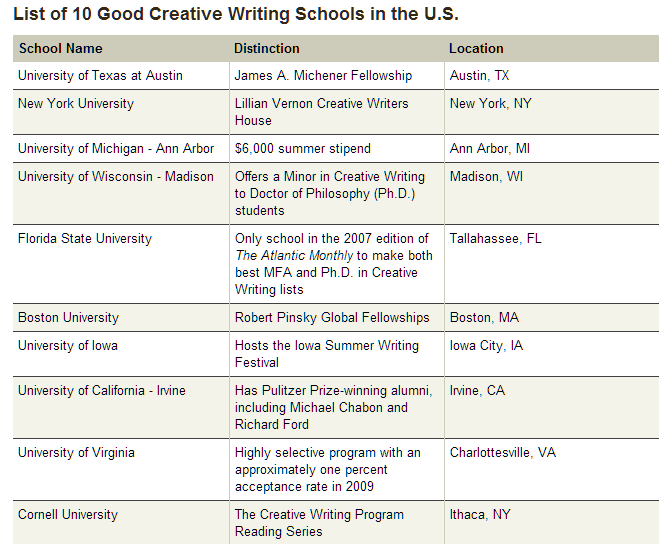Click Boston University school name
The height and width of the screenshot is (544, 659).
pyautogui.click(x=68, y=317)
